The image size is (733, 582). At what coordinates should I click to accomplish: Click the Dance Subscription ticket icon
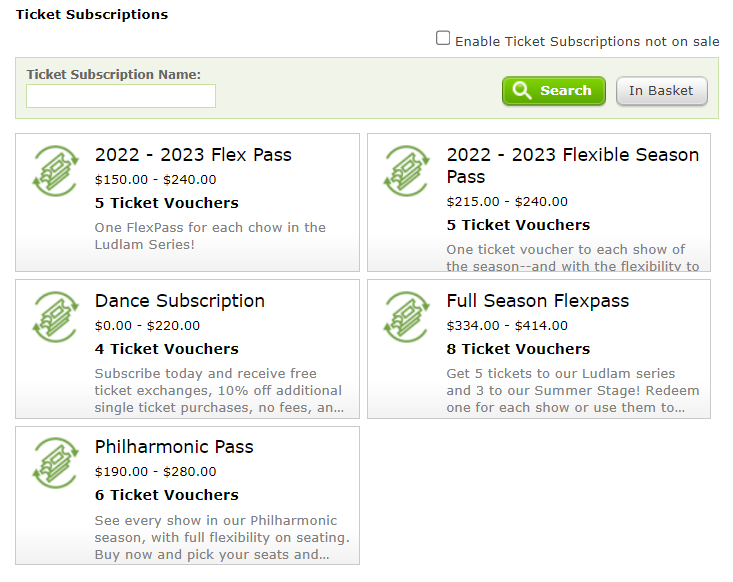tap(56, 317)
